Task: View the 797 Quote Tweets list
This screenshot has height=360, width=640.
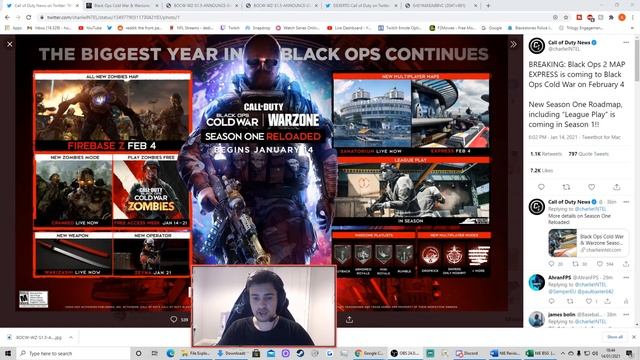Action: coord(589,154)
